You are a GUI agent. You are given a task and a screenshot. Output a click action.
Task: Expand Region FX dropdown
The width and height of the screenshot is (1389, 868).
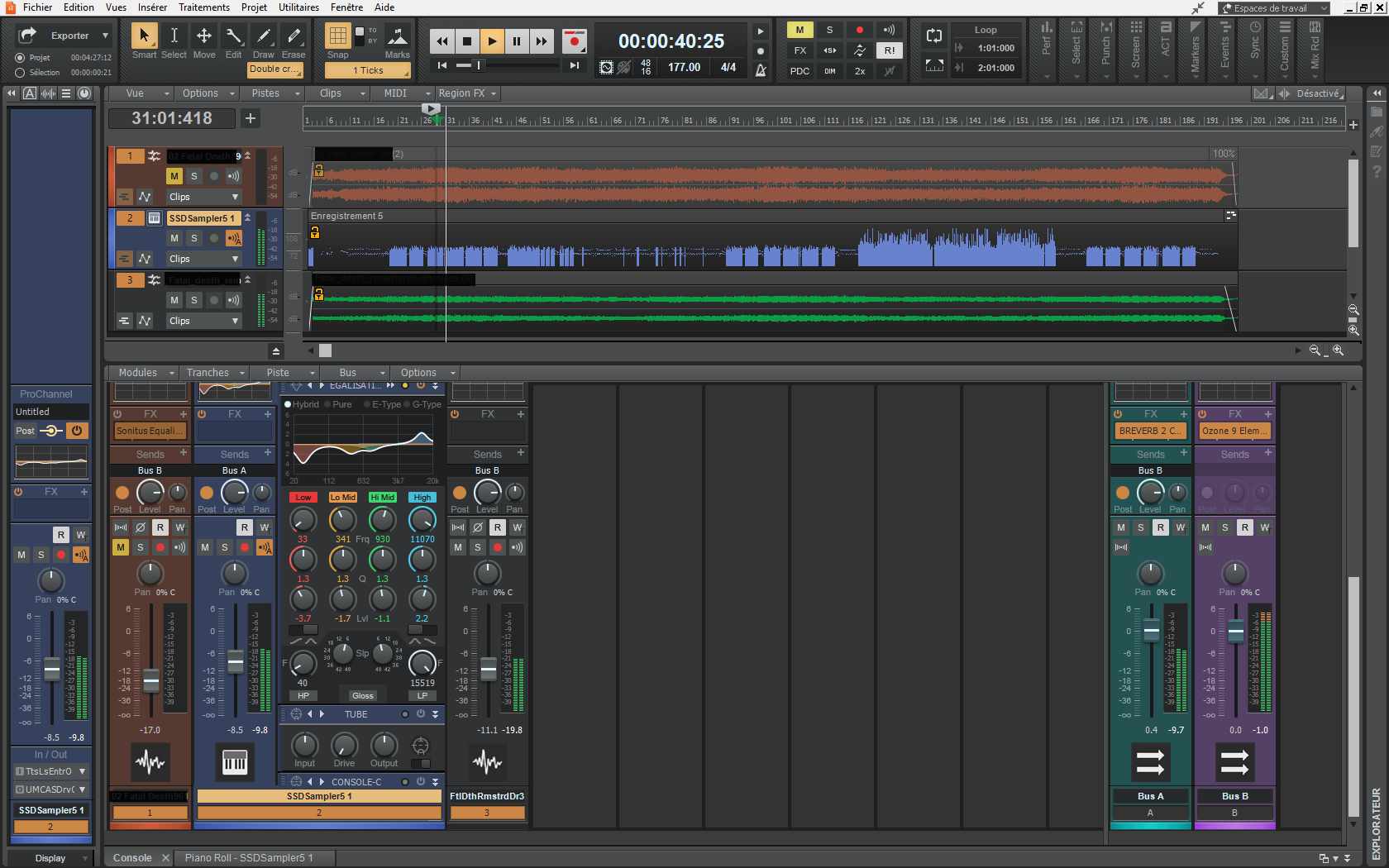(x=467, y=93)
